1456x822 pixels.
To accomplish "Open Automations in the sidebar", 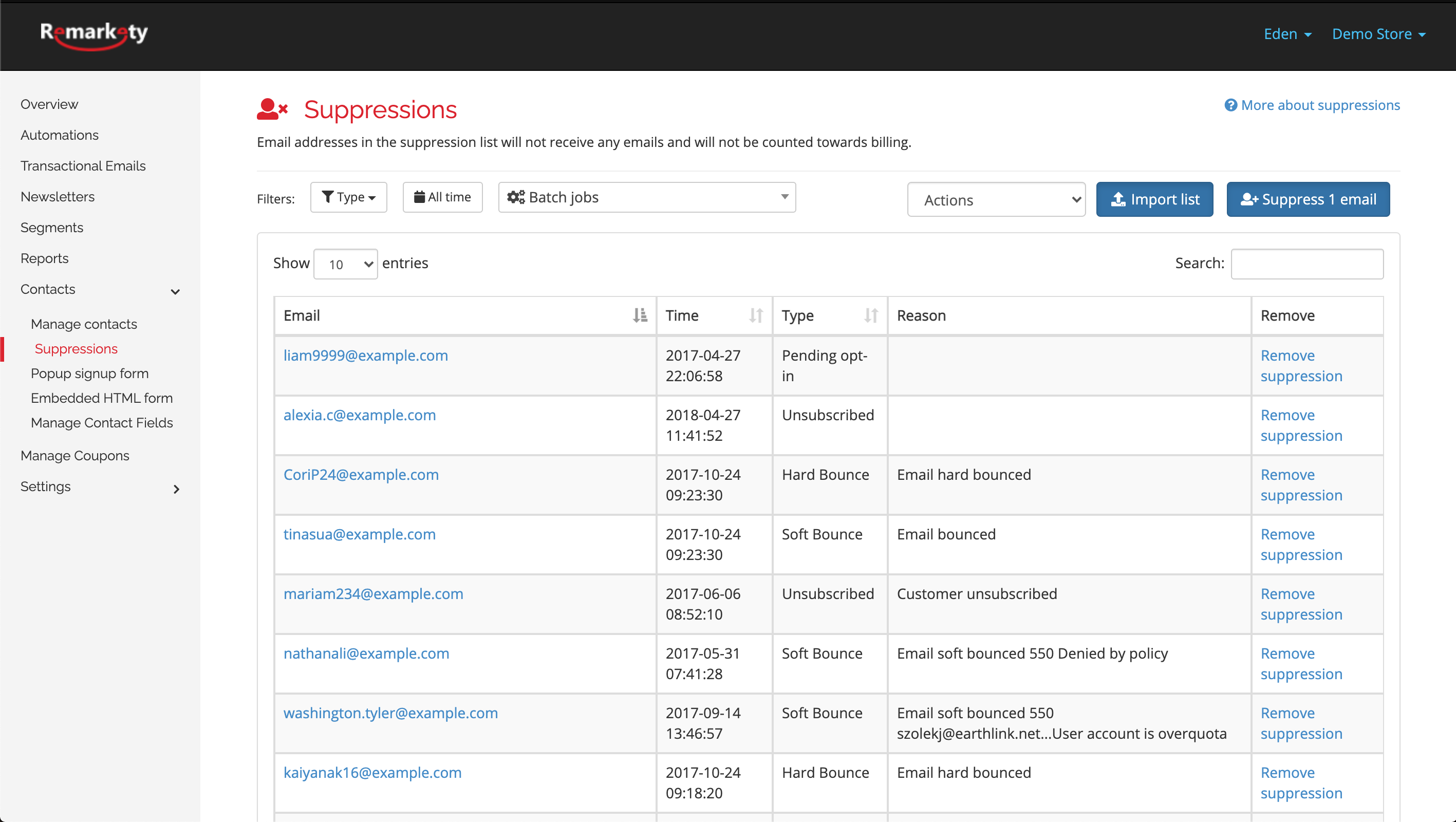I will coord(60,135).
